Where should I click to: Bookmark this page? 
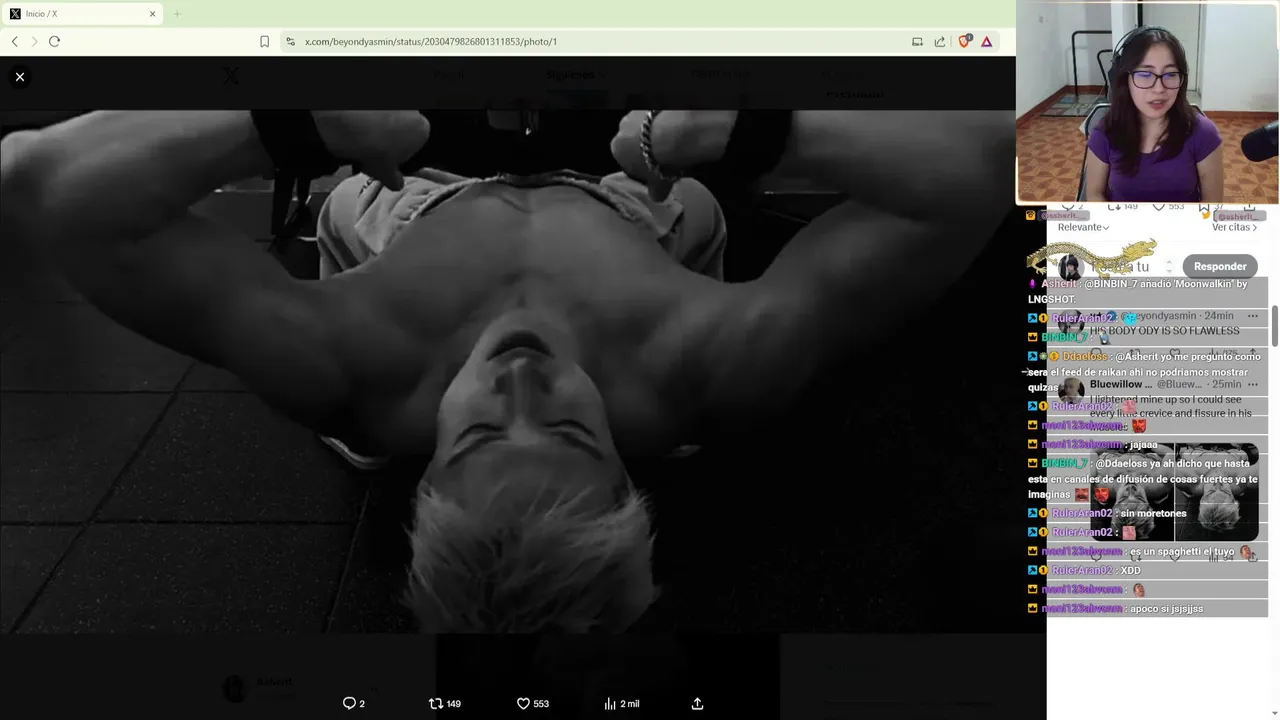tap(264, 41)
